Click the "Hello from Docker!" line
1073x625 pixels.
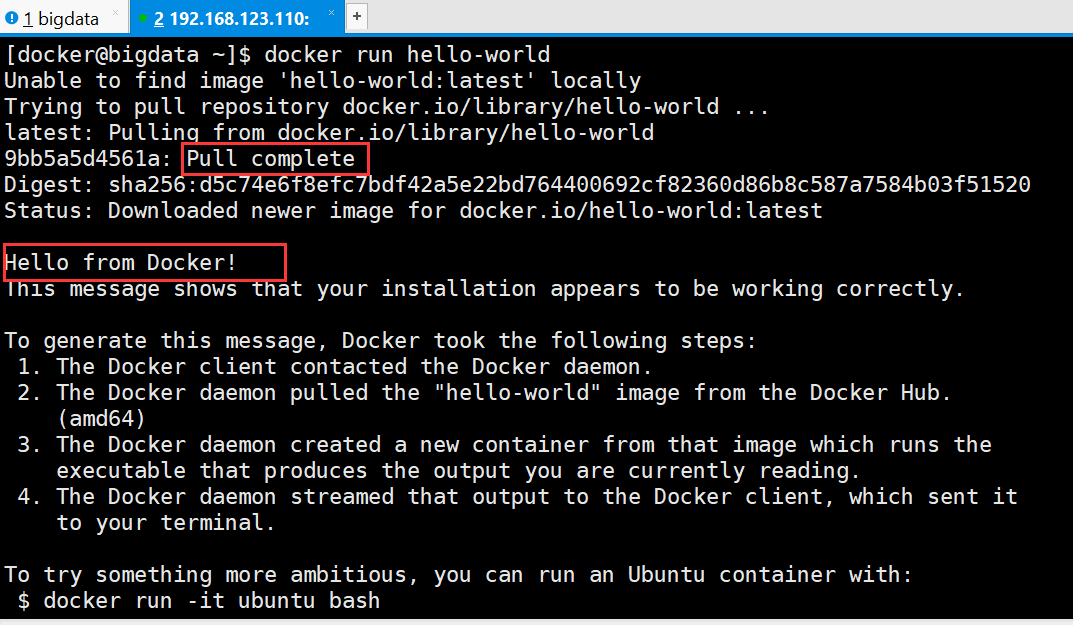click(121, 263)
